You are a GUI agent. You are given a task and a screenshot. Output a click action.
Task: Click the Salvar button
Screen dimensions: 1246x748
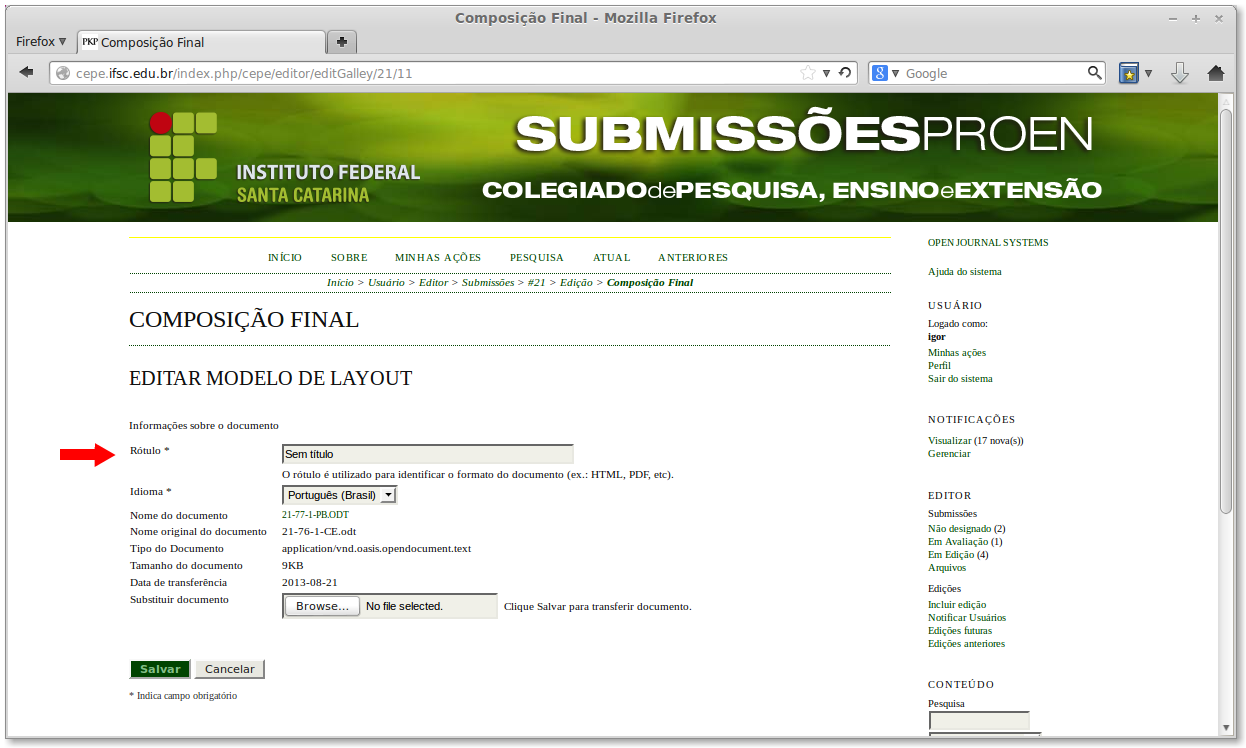click(x=159, y=668)
